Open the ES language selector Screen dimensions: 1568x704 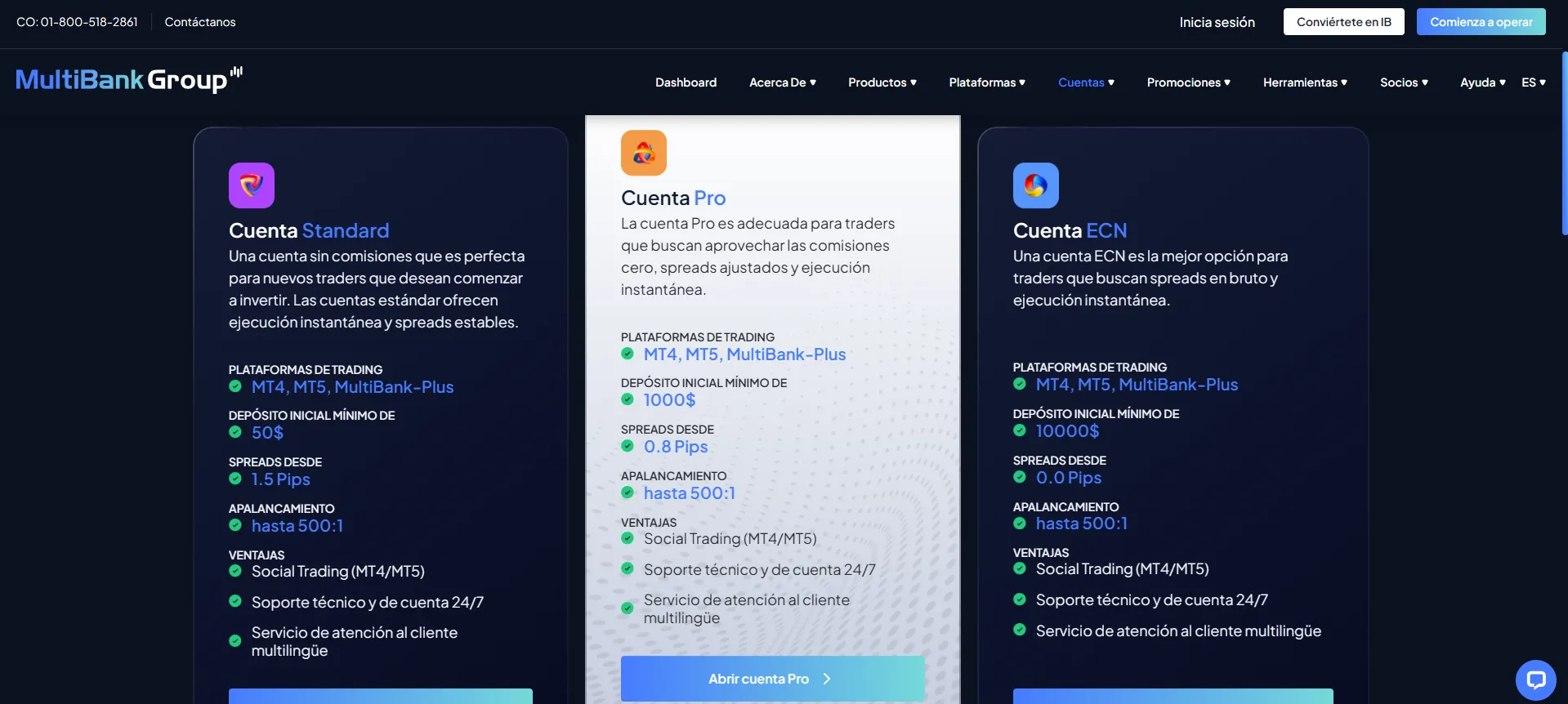coord(1534,82)
